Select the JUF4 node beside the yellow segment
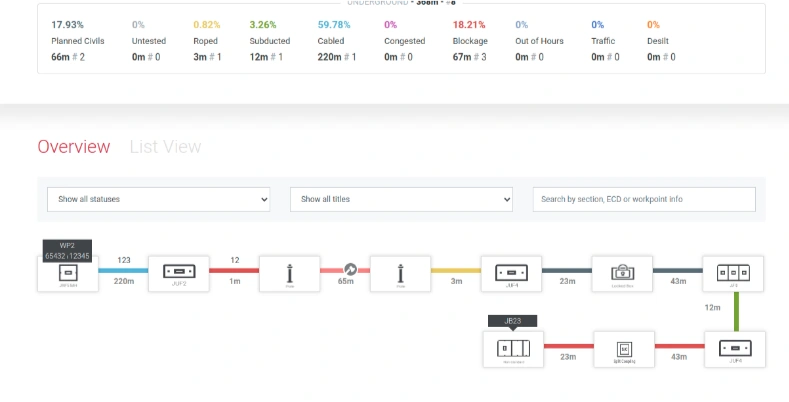789x402 pixels. coord(511,273)
